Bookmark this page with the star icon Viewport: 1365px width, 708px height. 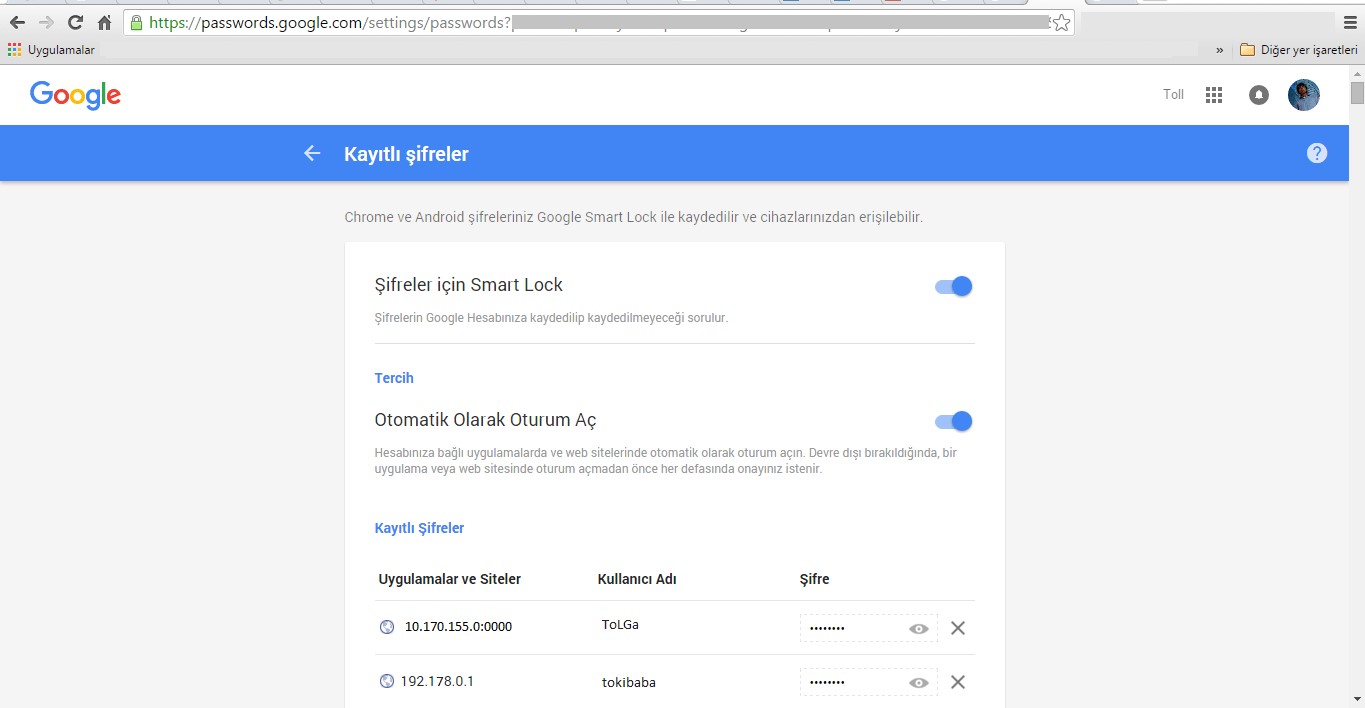click(x=1061, y=22)
